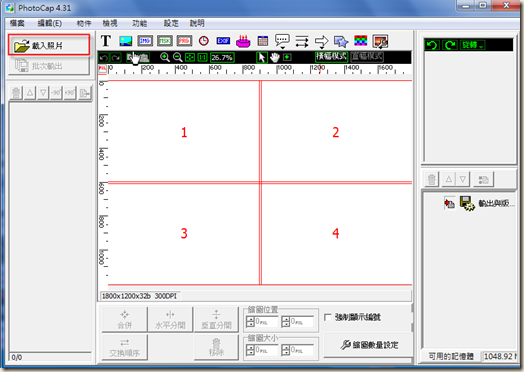The height and width of the screenshot is (372, 524).
Task: Move photo up in left photo list
Action: pyautogui.click(x=30, y=93)
